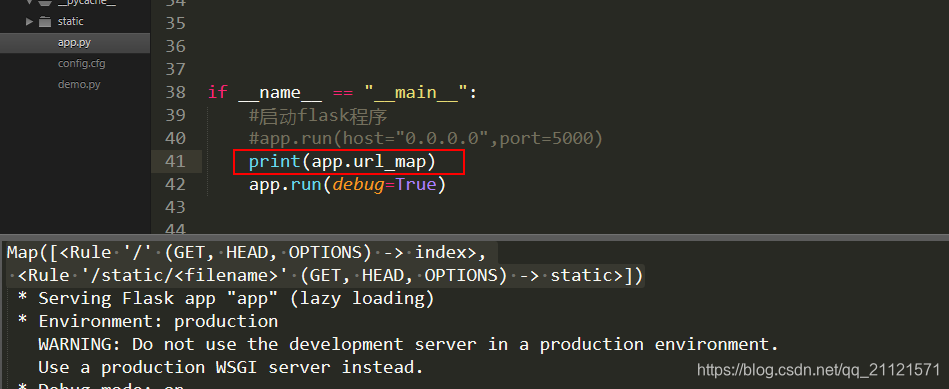Click the Serving Flask app "app" output line
This screenshot has width=949, height=389.
[226, 299]
